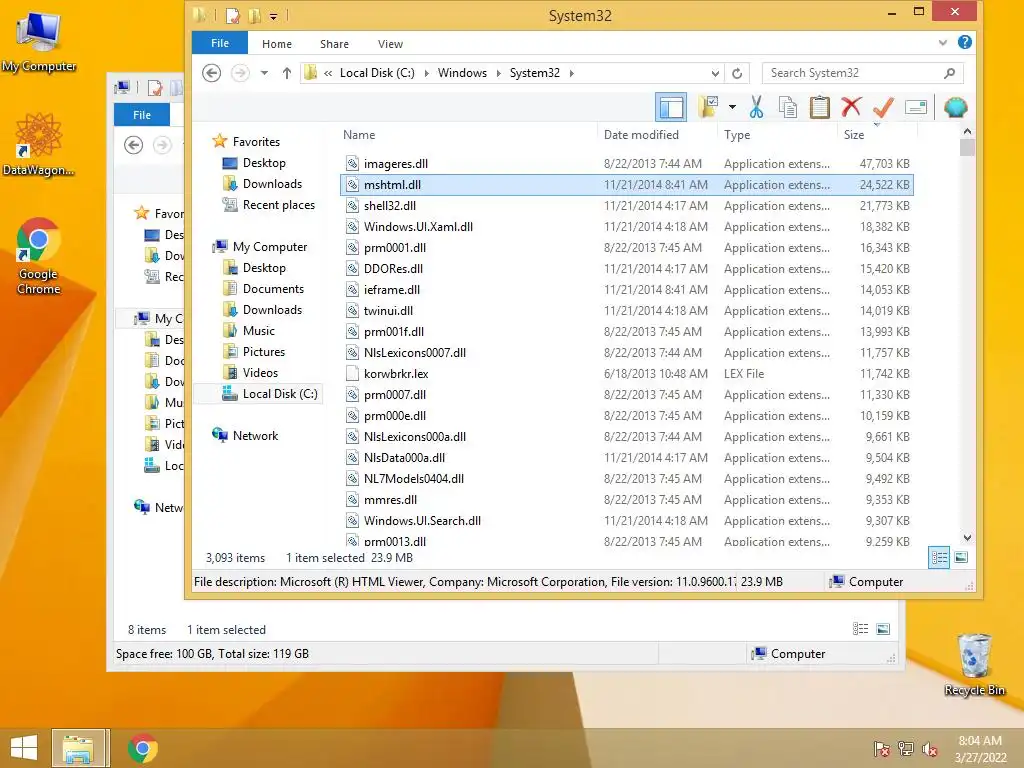Select Recent places in navigation pane
The width and height of the screenshot is (1024, 768).
[278, 204]
